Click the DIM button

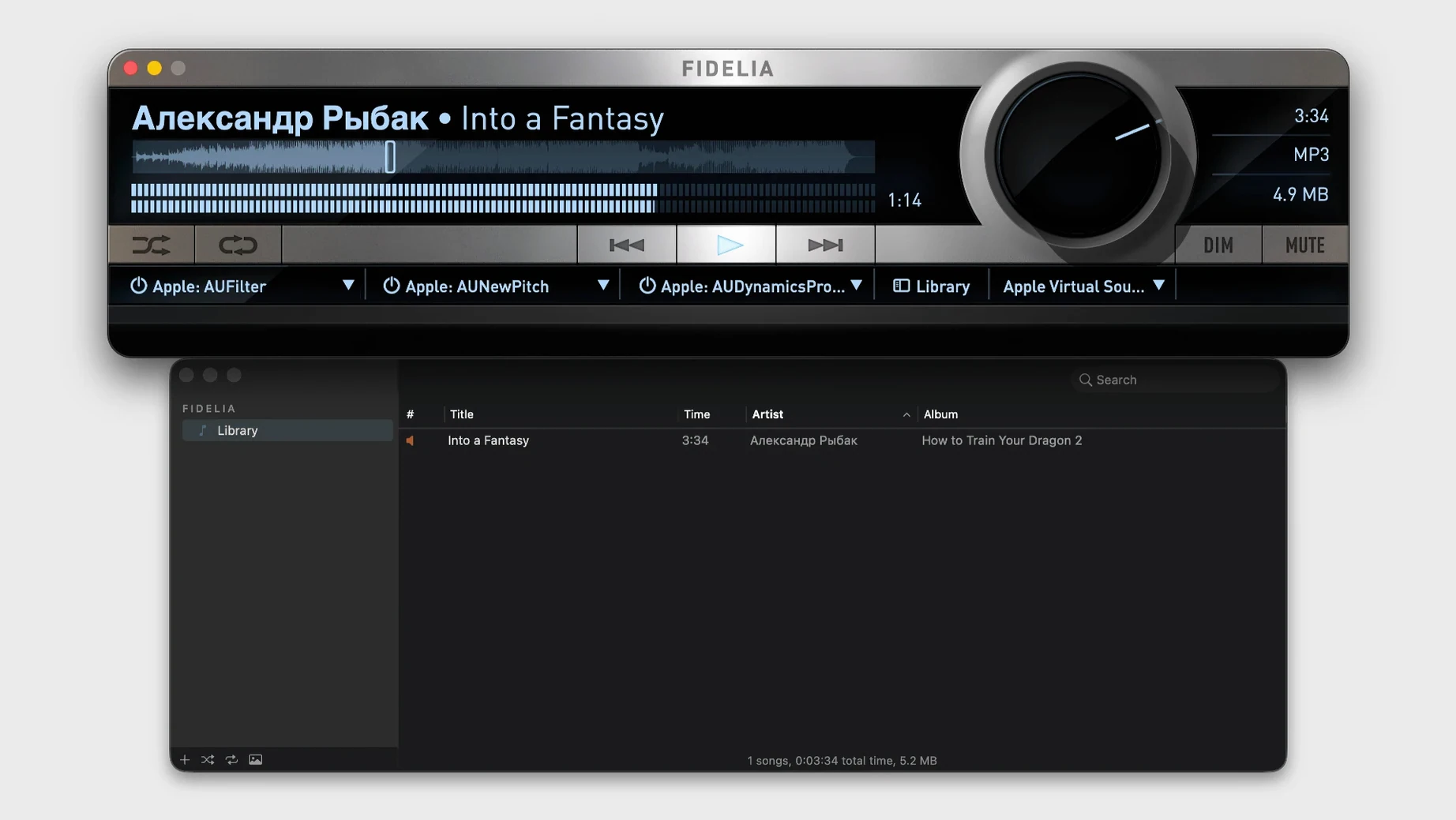(x=1218, y=245)
